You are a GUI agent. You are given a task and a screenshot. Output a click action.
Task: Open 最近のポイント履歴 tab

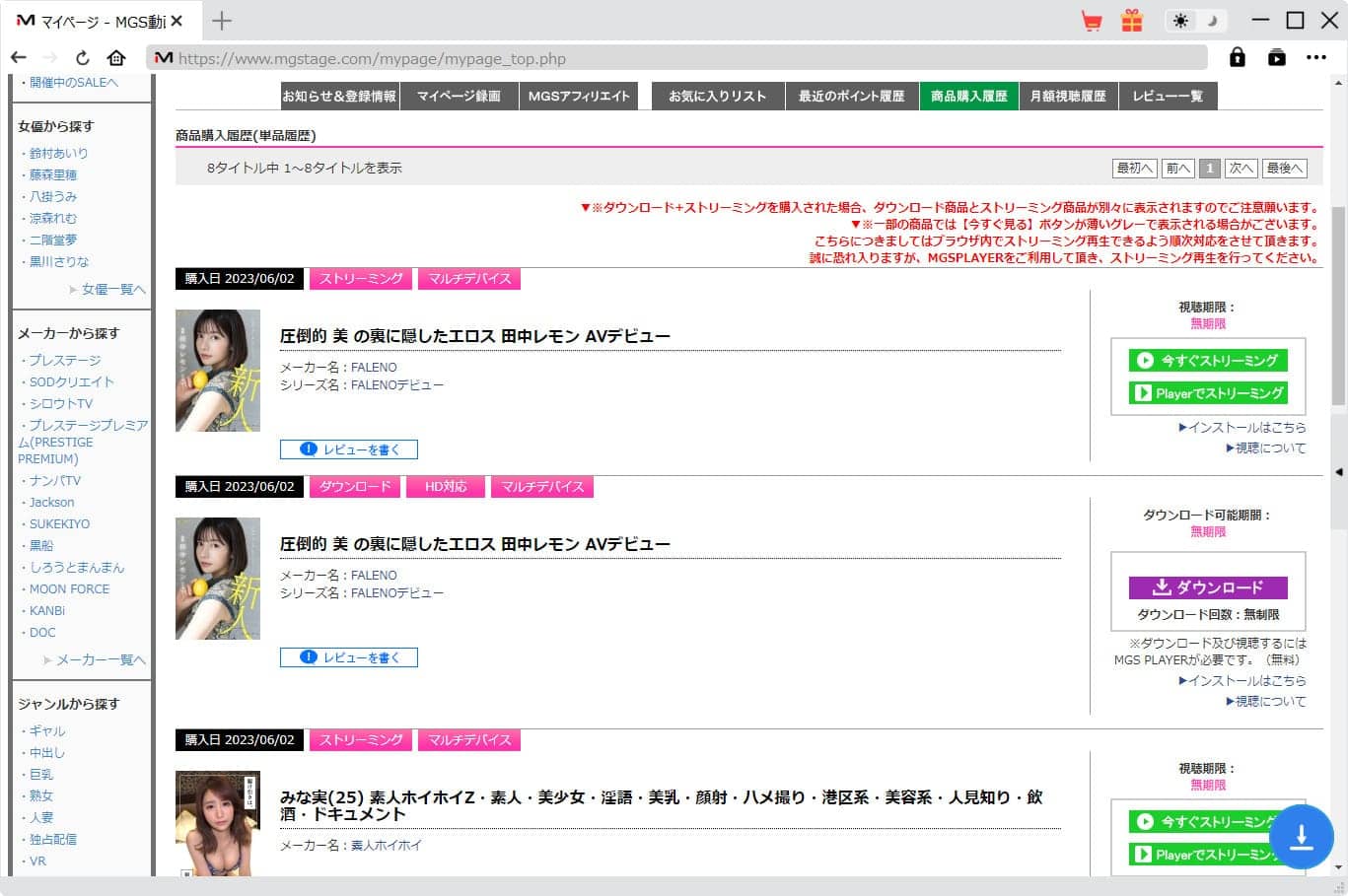[x=852, y=96]
